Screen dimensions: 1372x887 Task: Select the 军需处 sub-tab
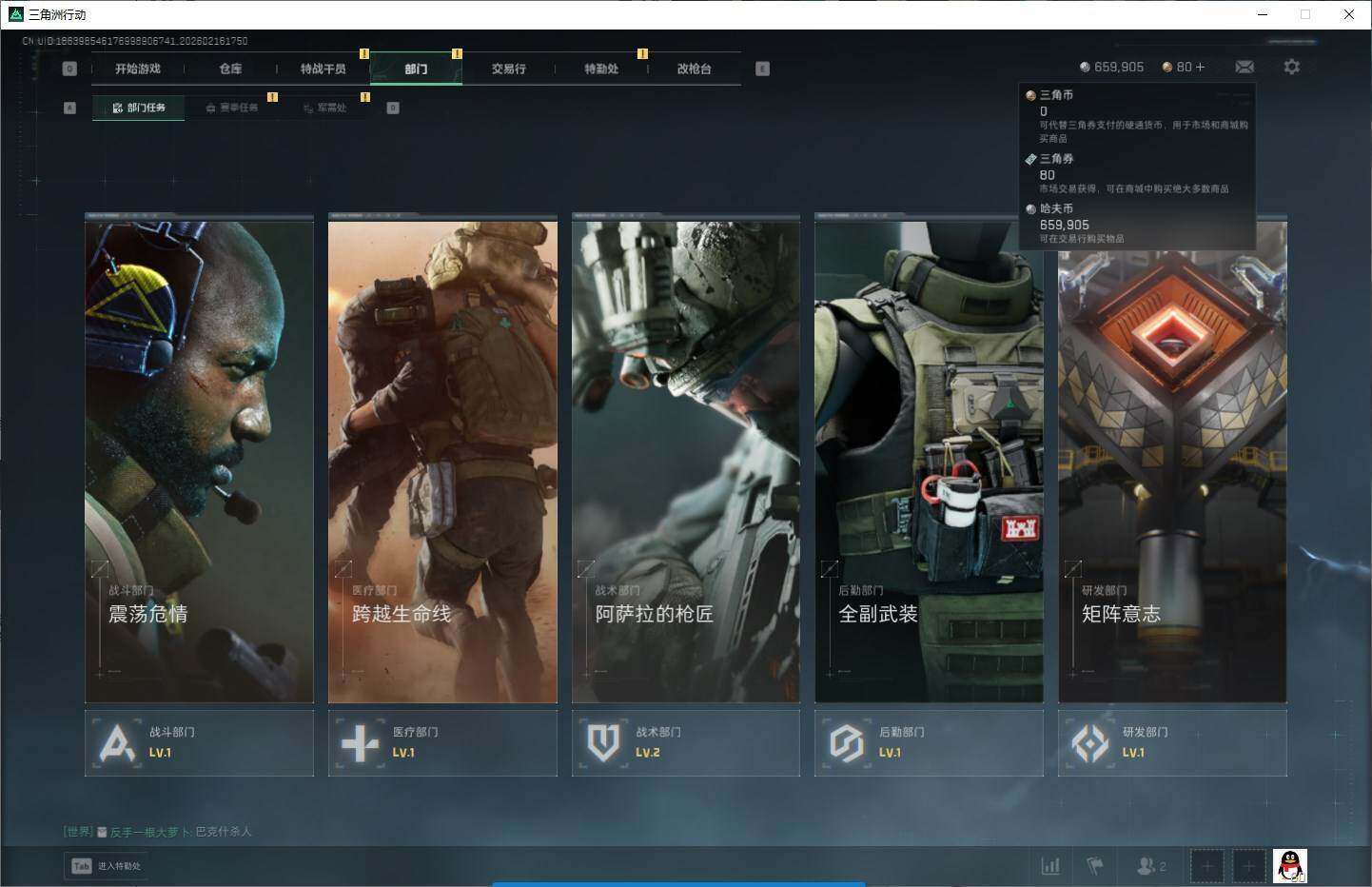click(x=324, y=108)
